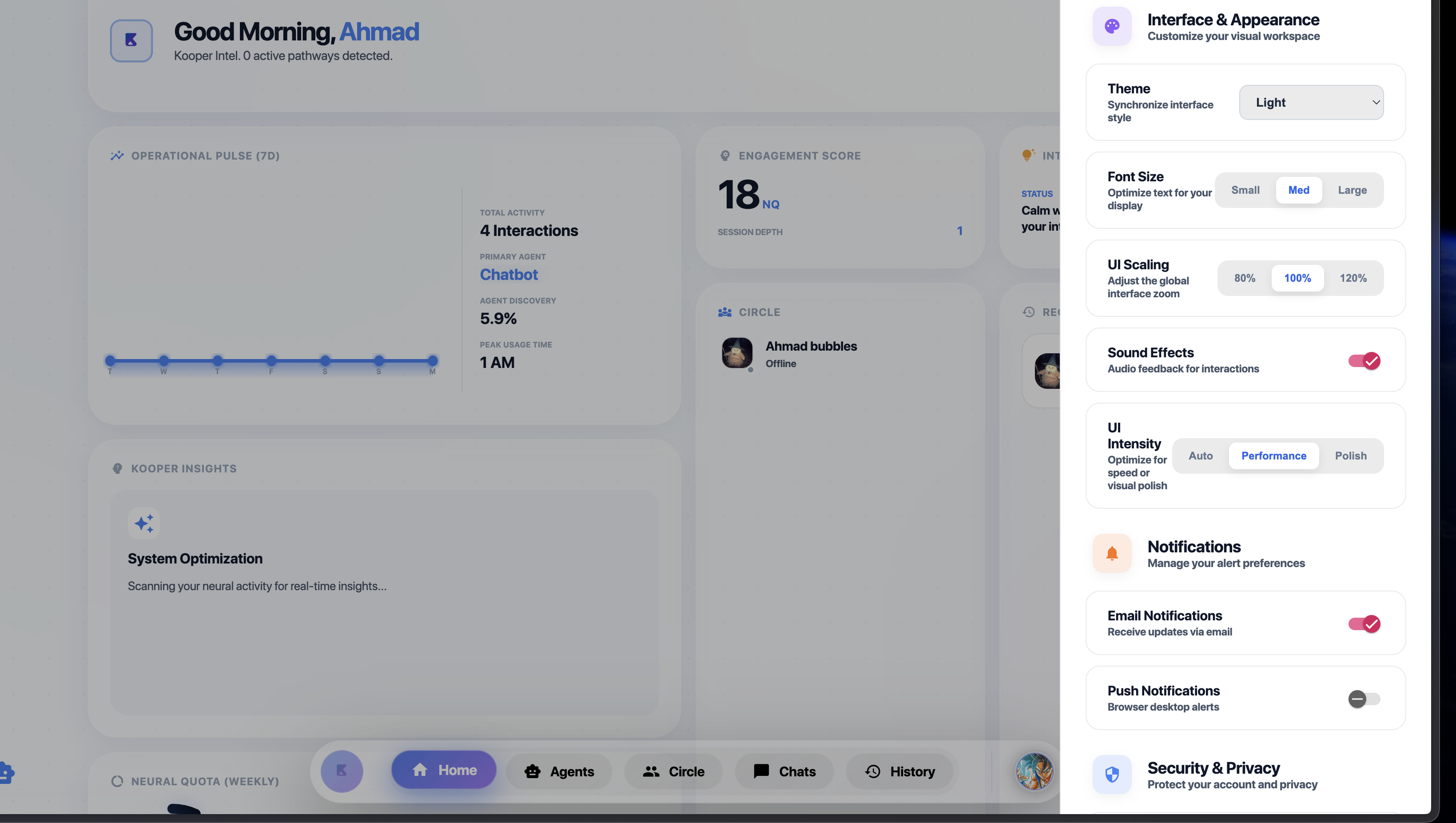Set UI Scaling to 120%
This screenshot has height=823, width=1456.
(x=1353, y=278)
